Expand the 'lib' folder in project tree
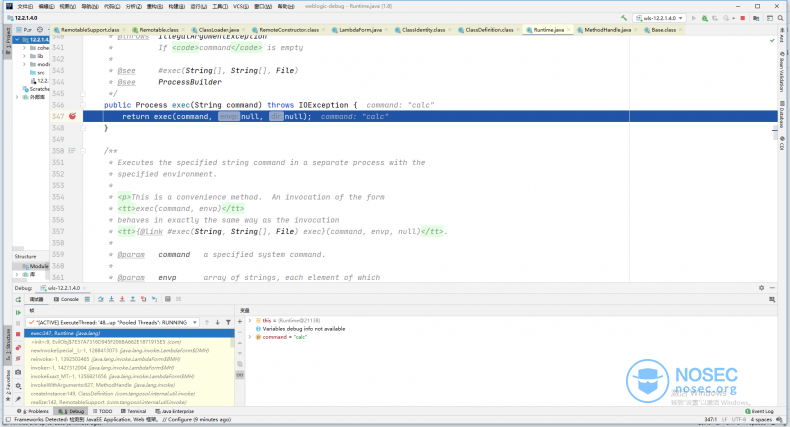Image resolution: width=790 pixels, height=427 pixels. pyautogui.click(x=24, y=56)
